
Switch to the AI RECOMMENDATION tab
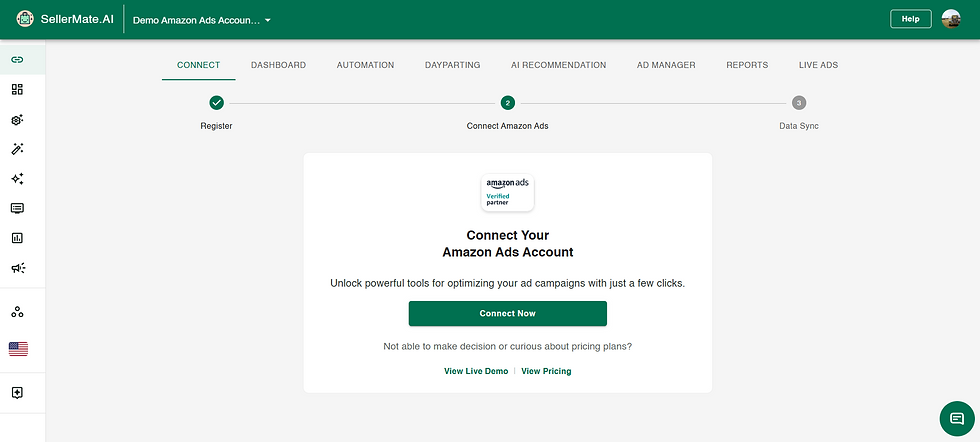(559, 65)
